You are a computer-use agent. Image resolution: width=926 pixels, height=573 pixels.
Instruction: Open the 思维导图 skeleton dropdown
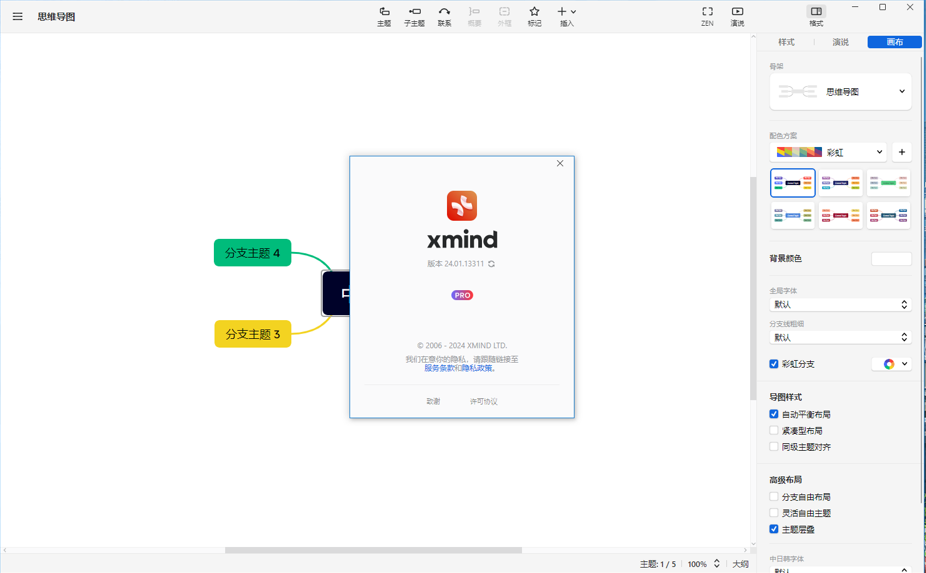[840, 92]
